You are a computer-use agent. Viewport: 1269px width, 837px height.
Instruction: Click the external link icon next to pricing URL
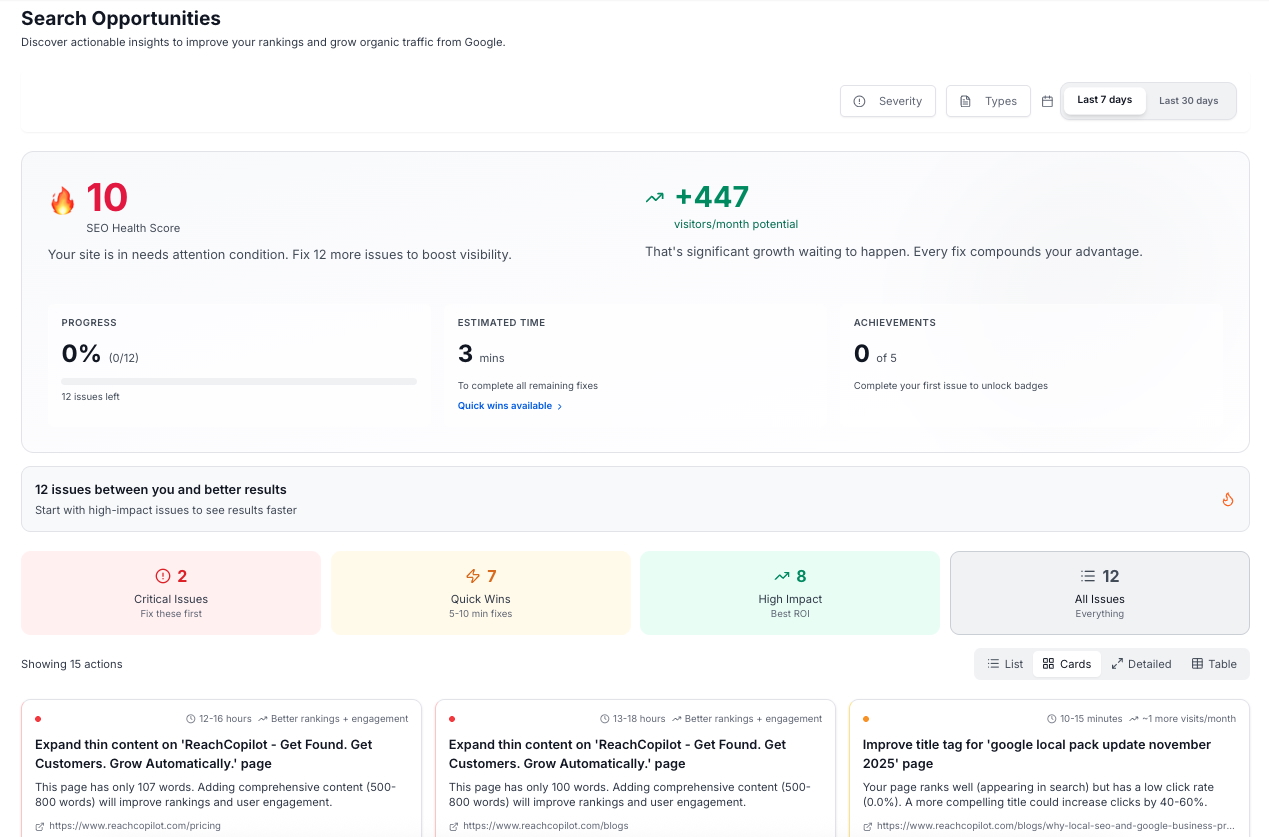tap(39, 826)
